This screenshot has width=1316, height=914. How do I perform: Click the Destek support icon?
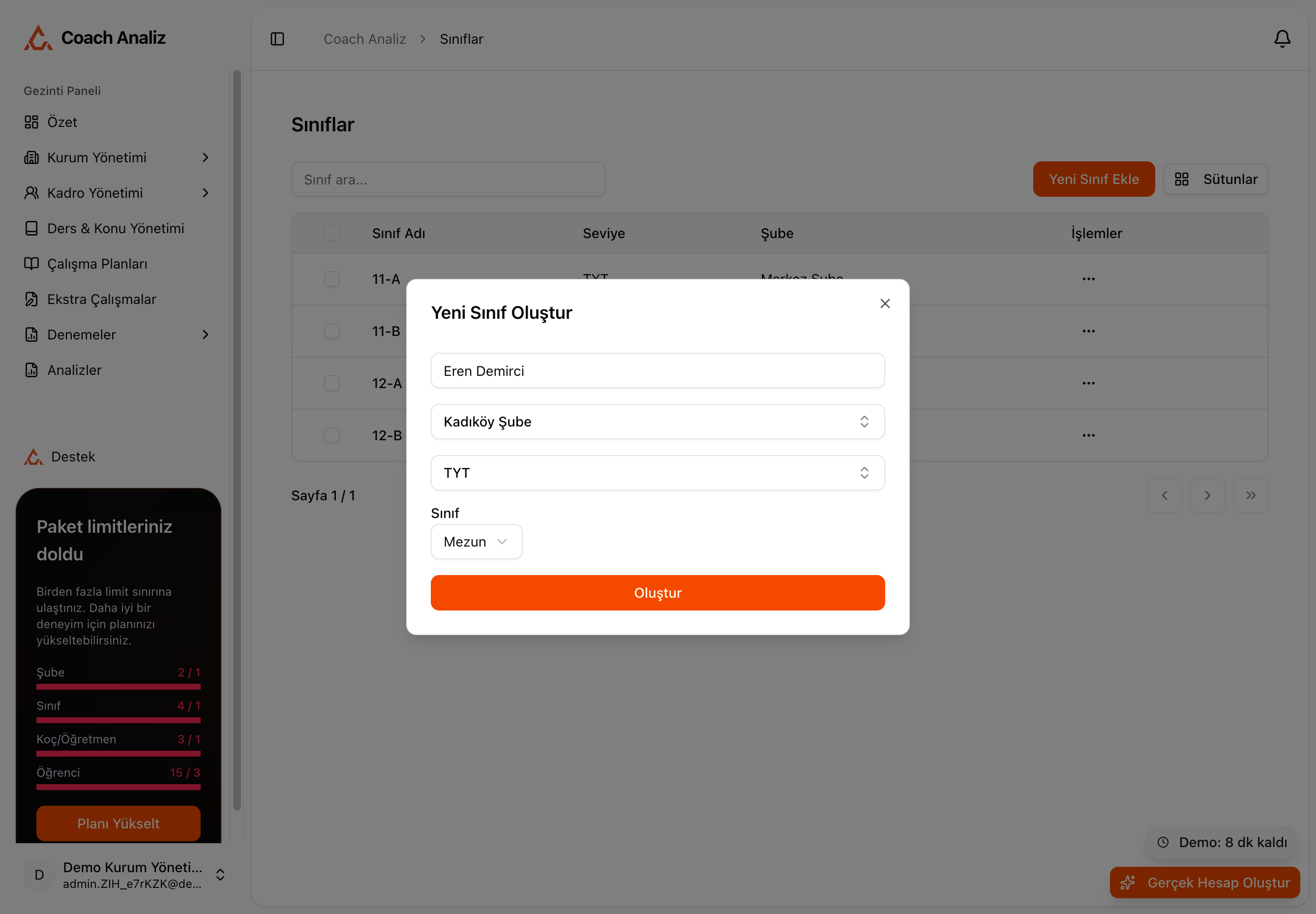[x=33, y=457]
